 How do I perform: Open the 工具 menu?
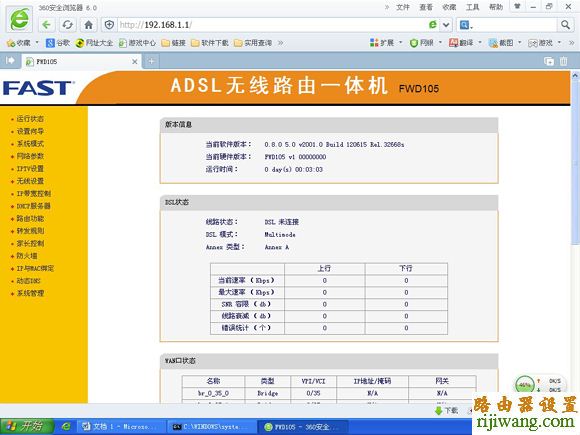pos(472,7)
